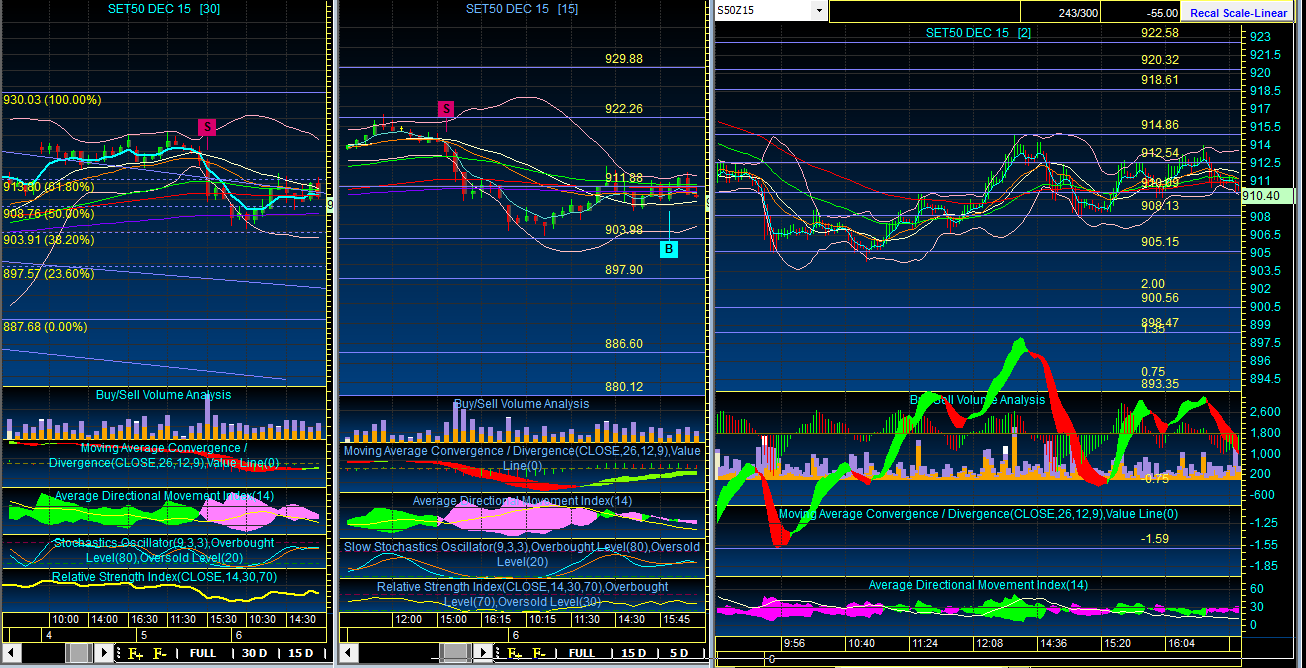Click the 880.12 level label
This screenshot has height=668, width=1306.
click(624, 387)
